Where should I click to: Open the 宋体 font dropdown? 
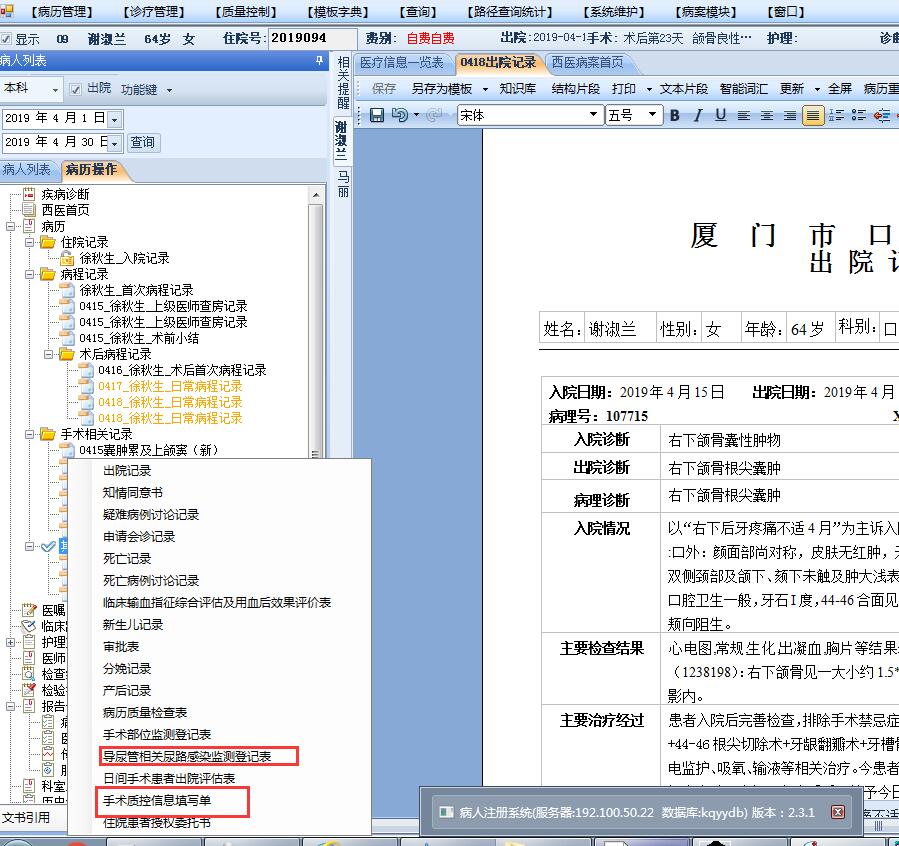[593, 115]
